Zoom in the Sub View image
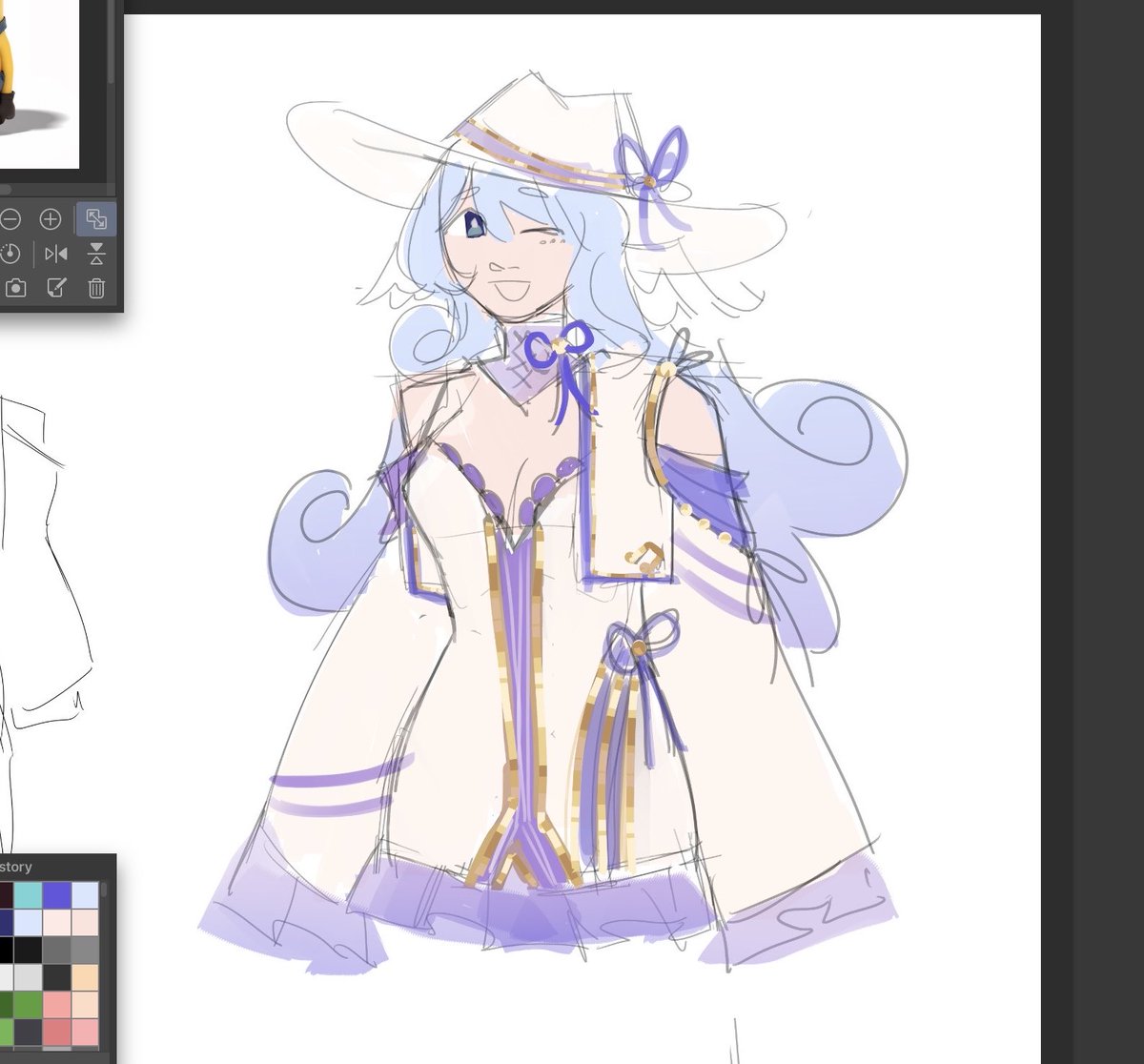1144x1064 pixels. 50,219
